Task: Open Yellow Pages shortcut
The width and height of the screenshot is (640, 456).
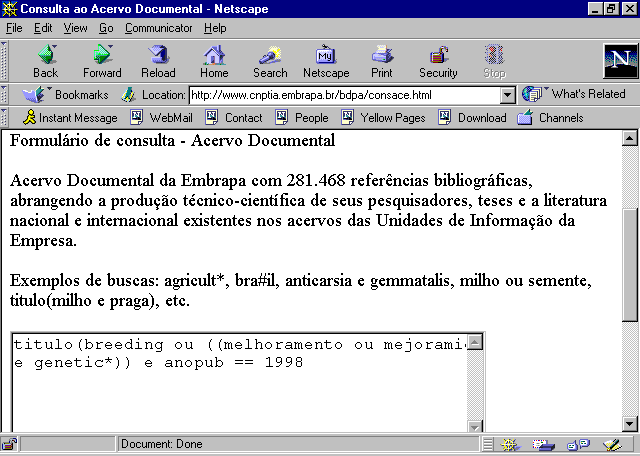Action: tap(383, 118)
